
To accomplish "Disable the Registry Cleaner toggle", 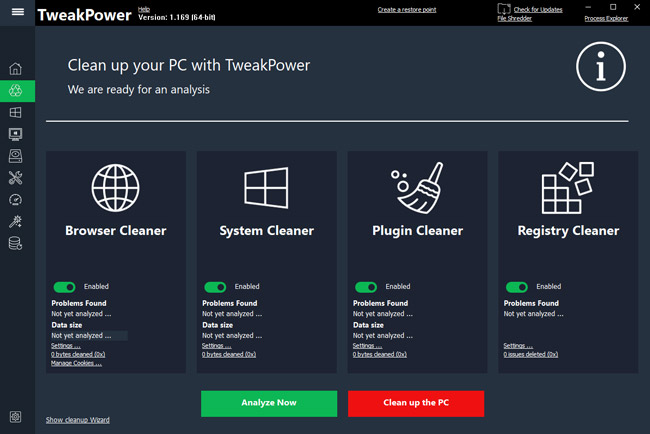I will tap(517, 287).
